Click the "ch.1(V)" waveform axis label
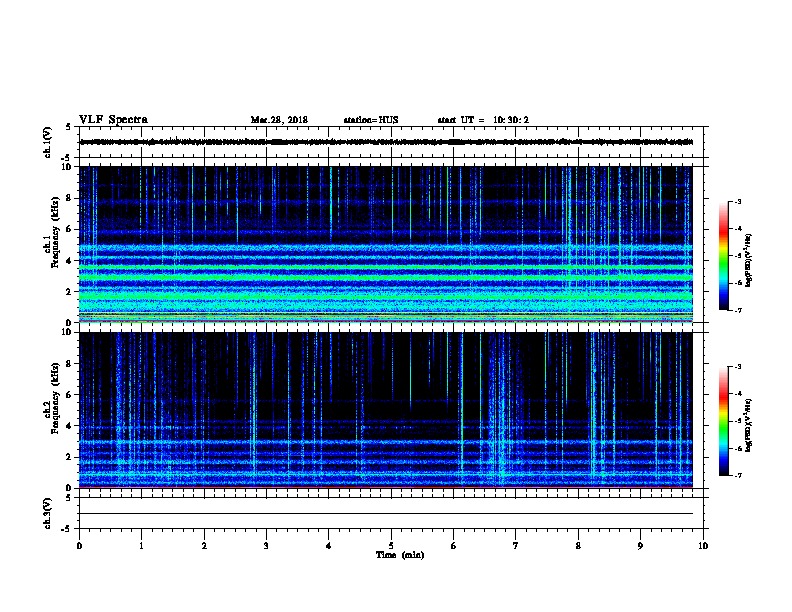 (x=47, y=142)
